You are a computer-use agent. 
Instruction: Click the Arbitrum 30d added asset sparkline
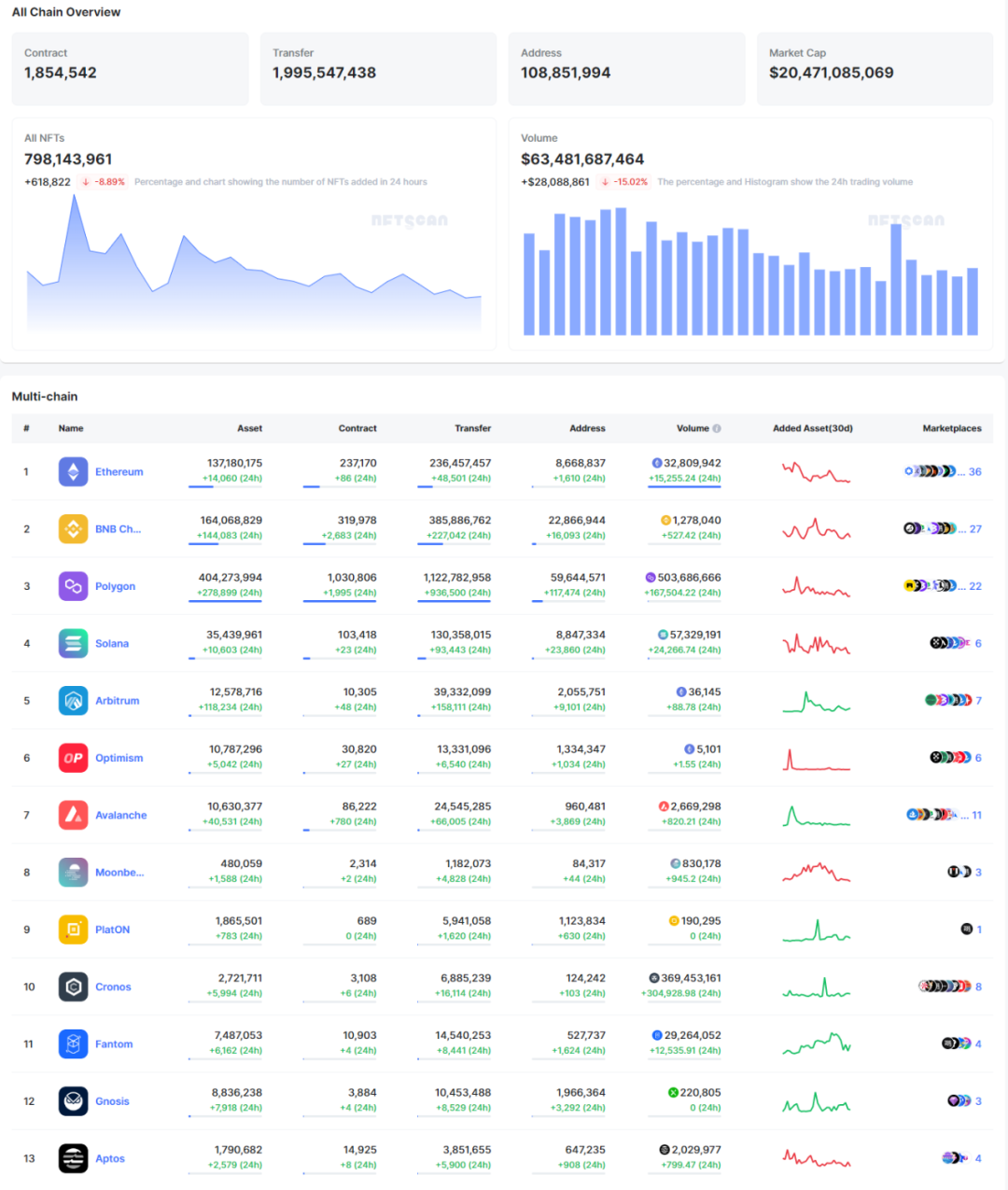(x=816, y=701)
